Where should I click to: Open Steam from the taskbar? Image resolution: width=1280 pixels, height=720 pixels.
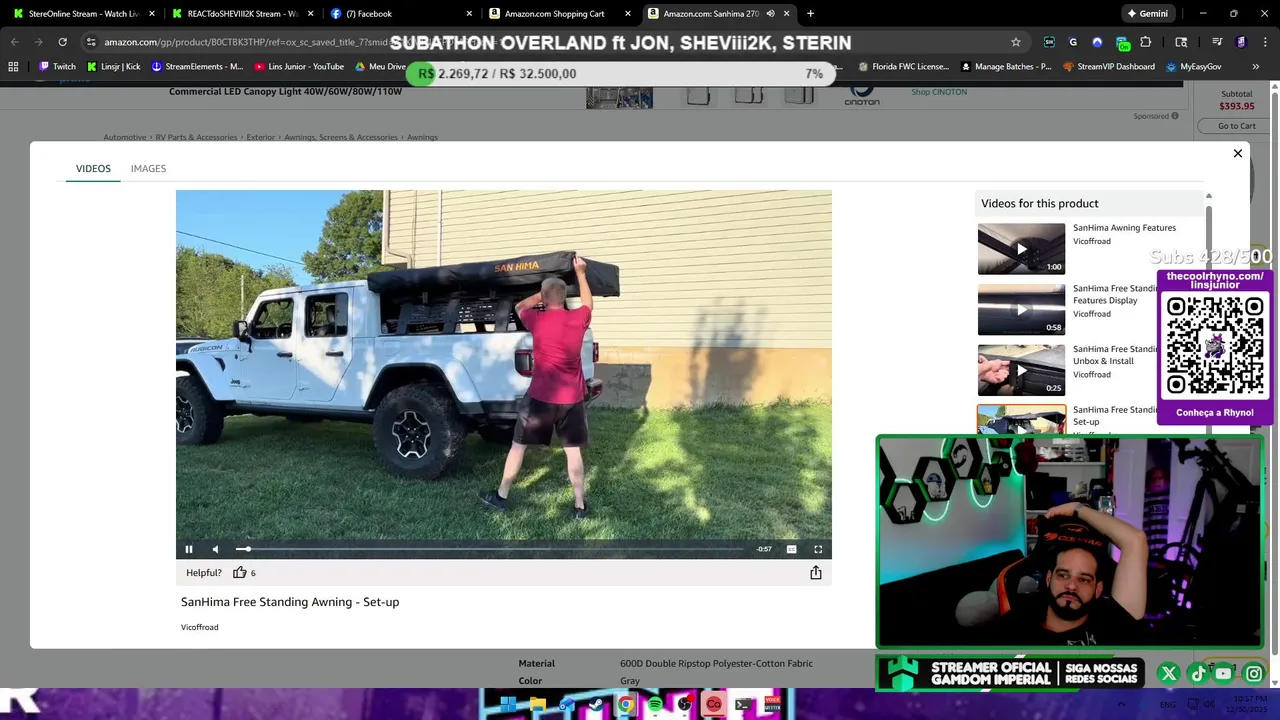[x=596, y=705]
